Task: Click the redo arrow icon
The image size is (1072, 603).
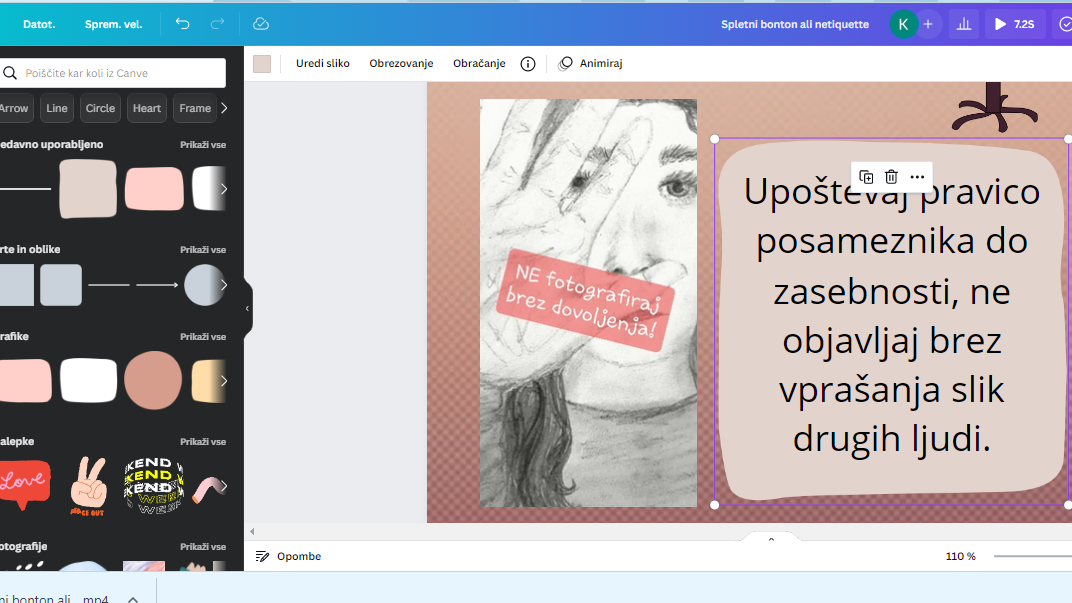Action: coord(217,24)
